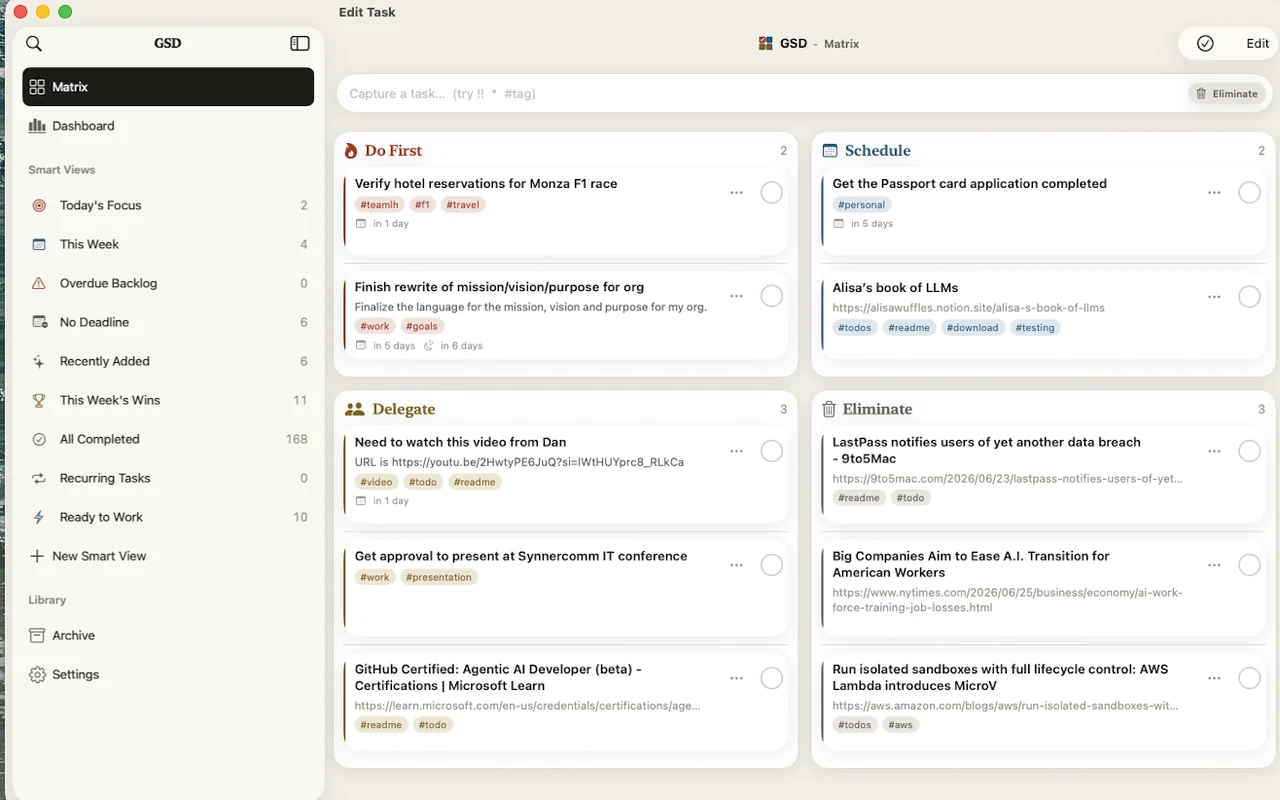Viewport: 1280px width, 800px height.
Task: Select Today's Focus target icon
Action: [39, 205]
